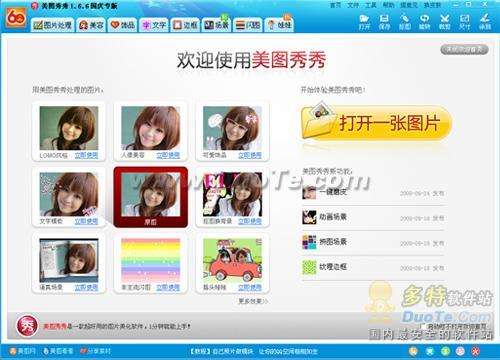Select the 原图 highlighted red thumbnail

coord(151,197)
